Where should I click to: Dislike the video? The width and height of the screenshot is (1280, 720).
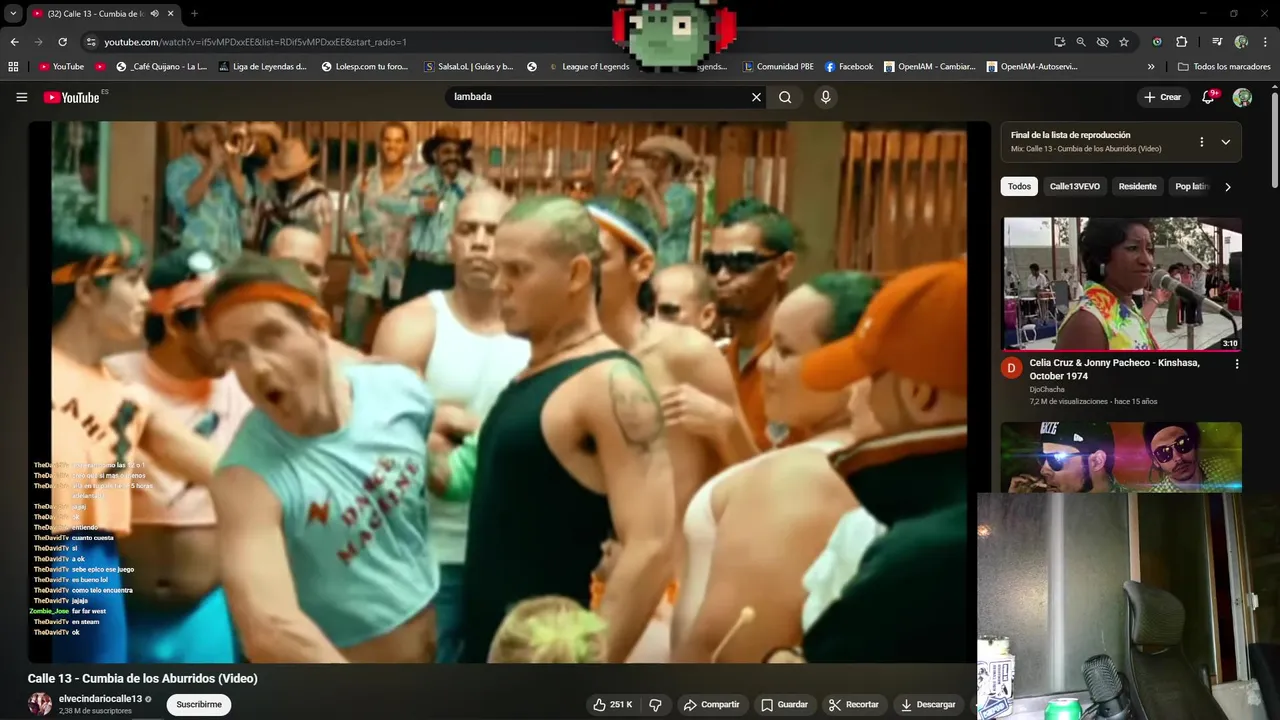655,704
